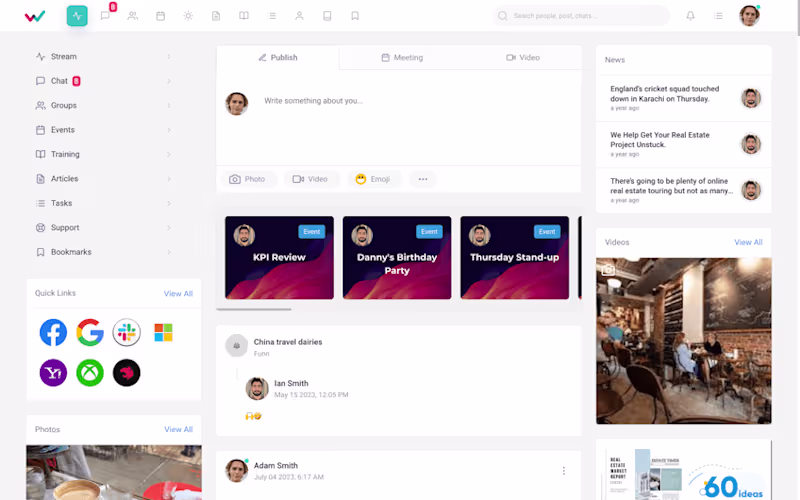The image size is (800, 500).
Task: Open more post options ellipsis
Action: (x=423, y=179)
